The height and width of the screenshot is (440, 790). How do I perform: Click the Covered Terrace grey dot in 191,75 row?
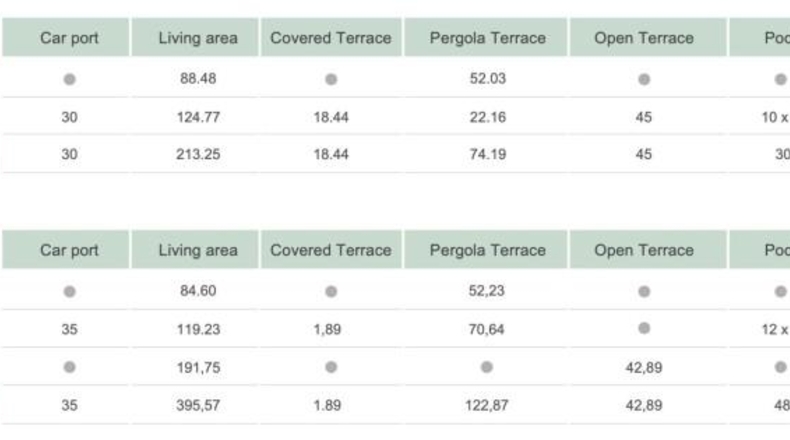pyautogui.click(x=331, y=367)
